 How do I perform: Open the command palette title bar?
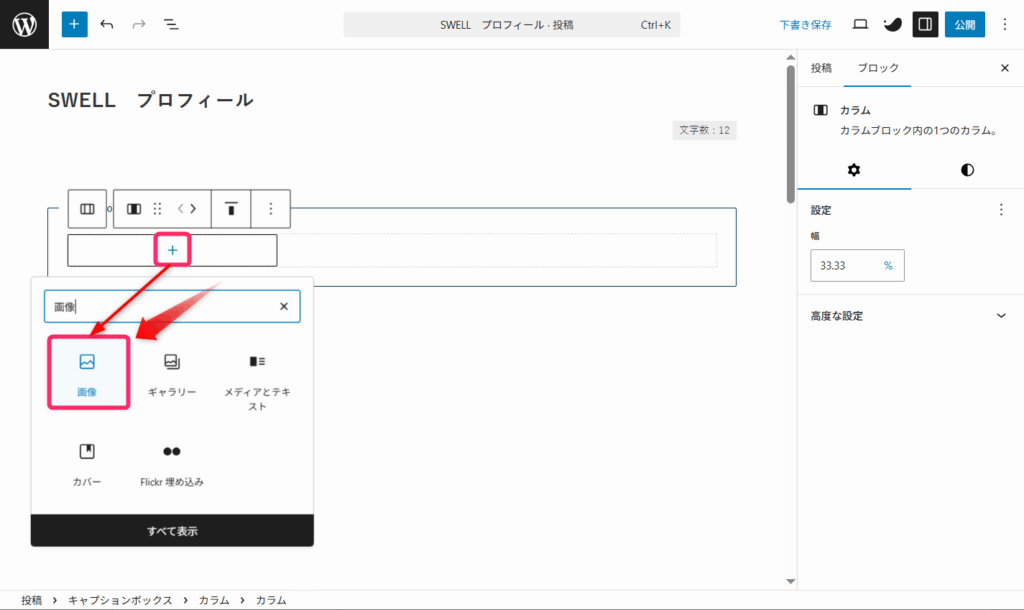click(512, 25)
